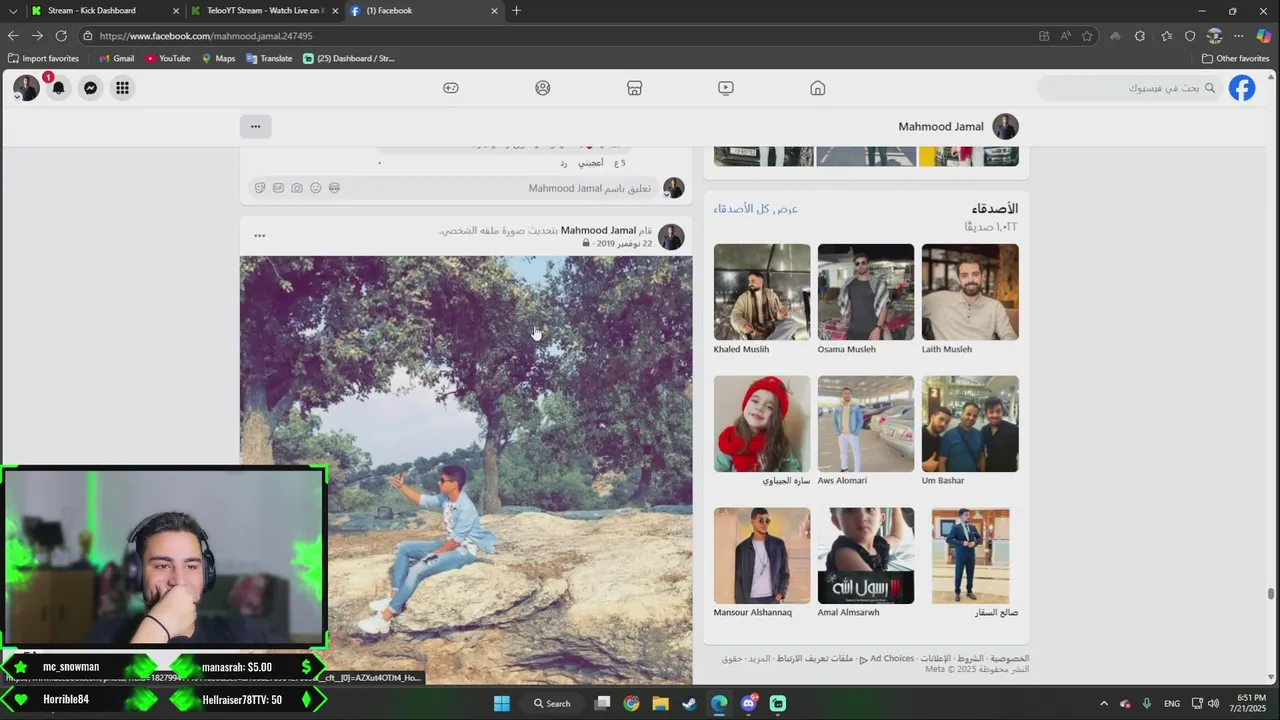
Task: Open Edge profile avatar
Action: 1214,36
